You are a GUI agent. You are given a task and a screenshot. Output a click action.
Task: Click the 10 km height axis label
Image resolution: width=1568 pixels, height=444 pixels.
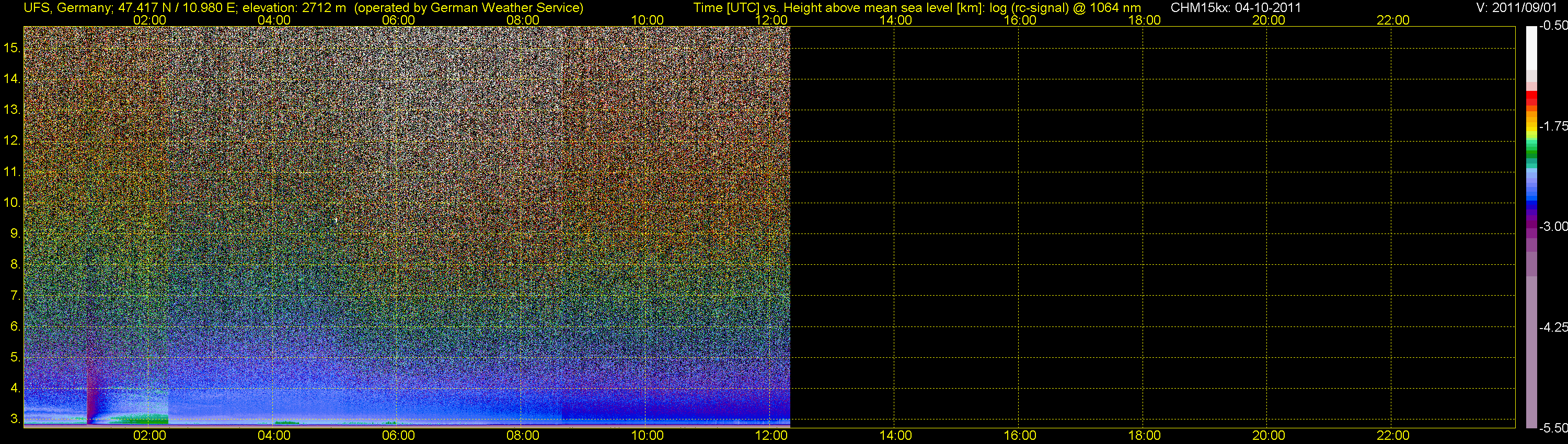click(x=11, y=203)
